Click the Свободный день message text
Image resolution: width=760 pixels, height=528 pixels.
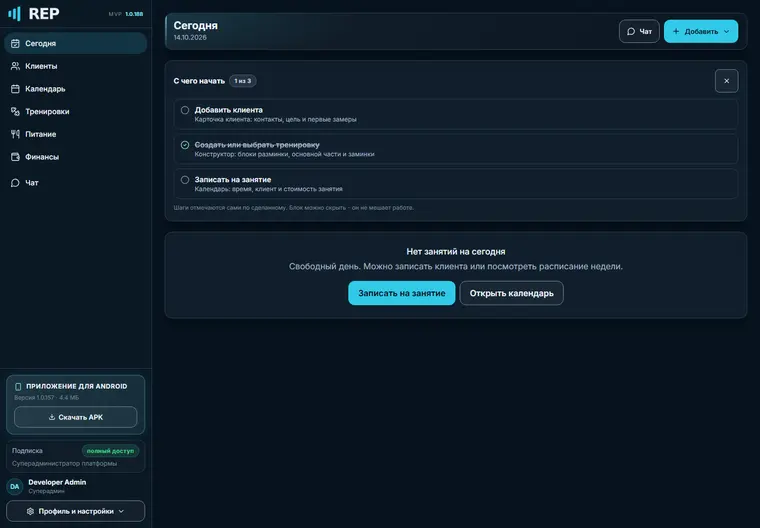point(456,266)
